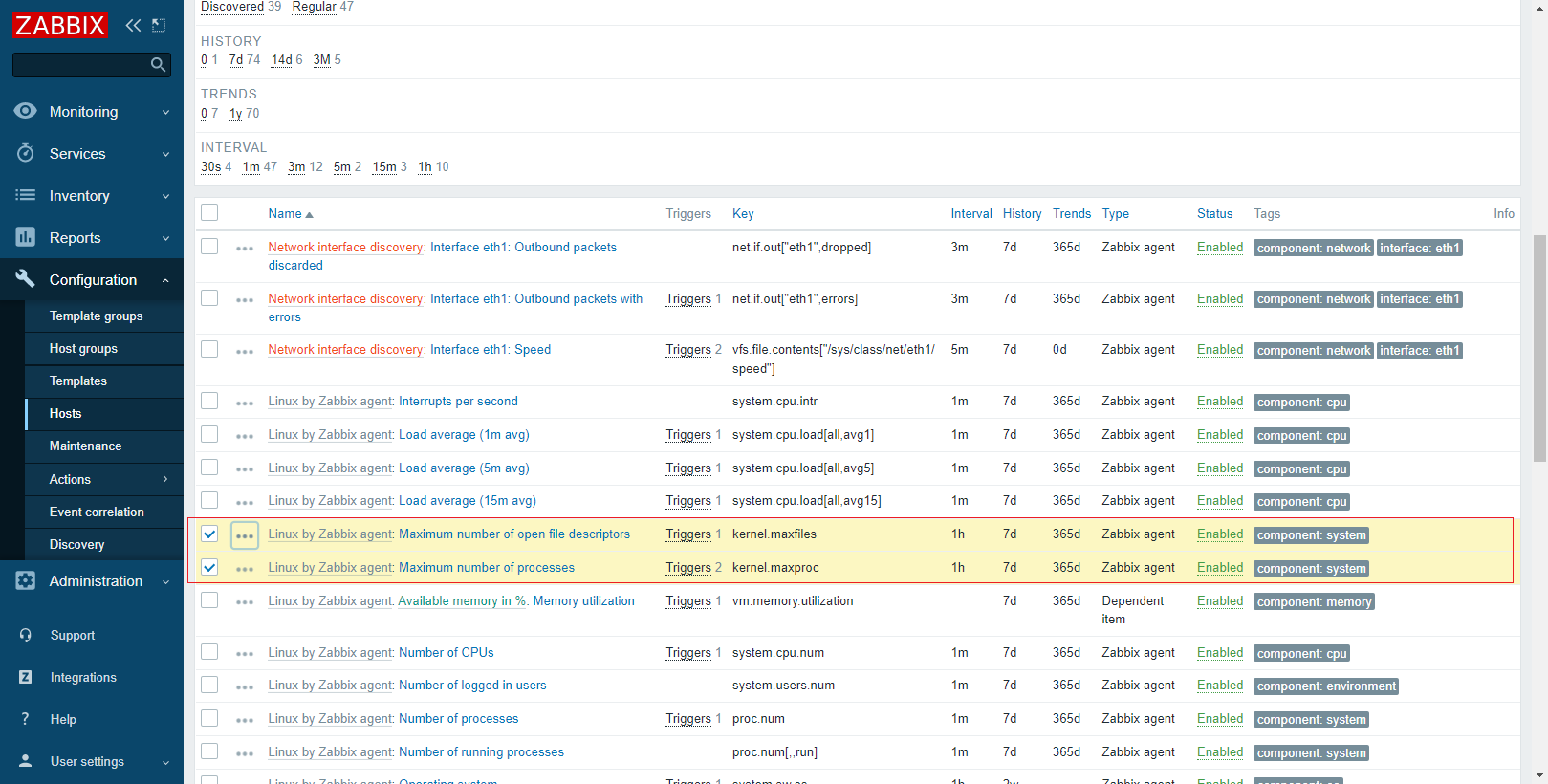The image size is (1548, 784).
Task: Open three-dot menu for Interrupts per second
Action: click(x=245, y=403)
